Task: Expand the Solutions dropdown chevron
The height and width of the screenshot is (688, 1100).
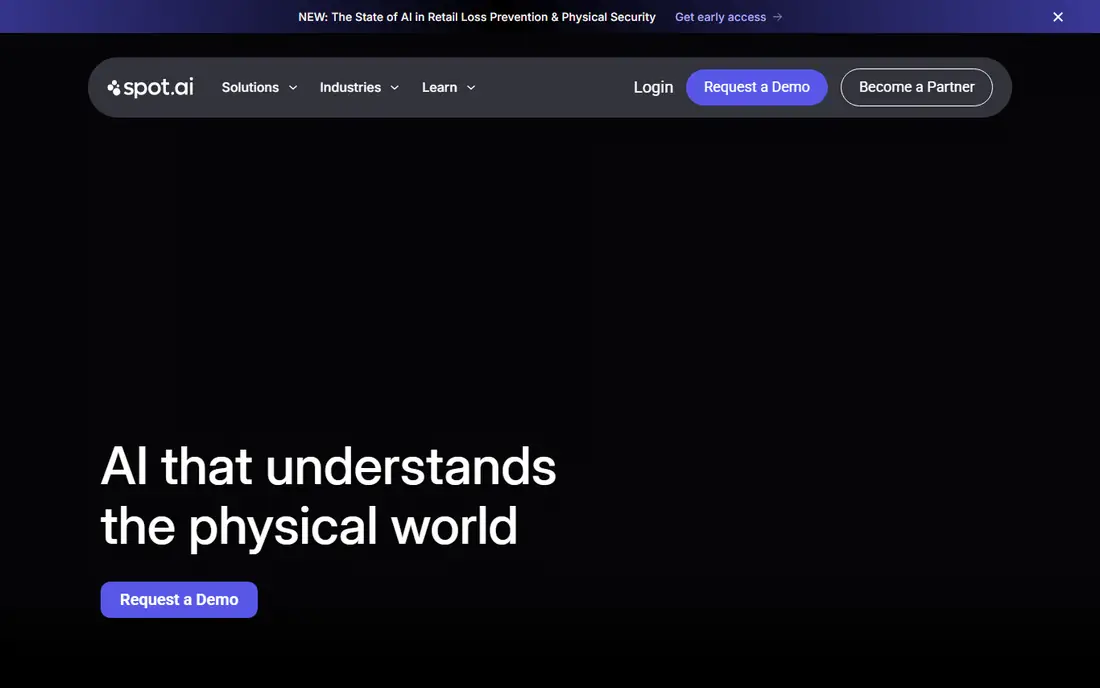Action: (293, 88)
